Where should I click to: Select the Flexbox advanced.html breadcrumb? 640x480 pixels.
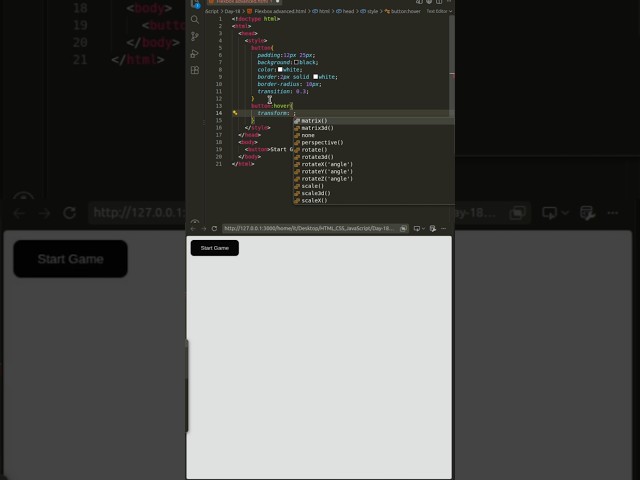point(276,11)
